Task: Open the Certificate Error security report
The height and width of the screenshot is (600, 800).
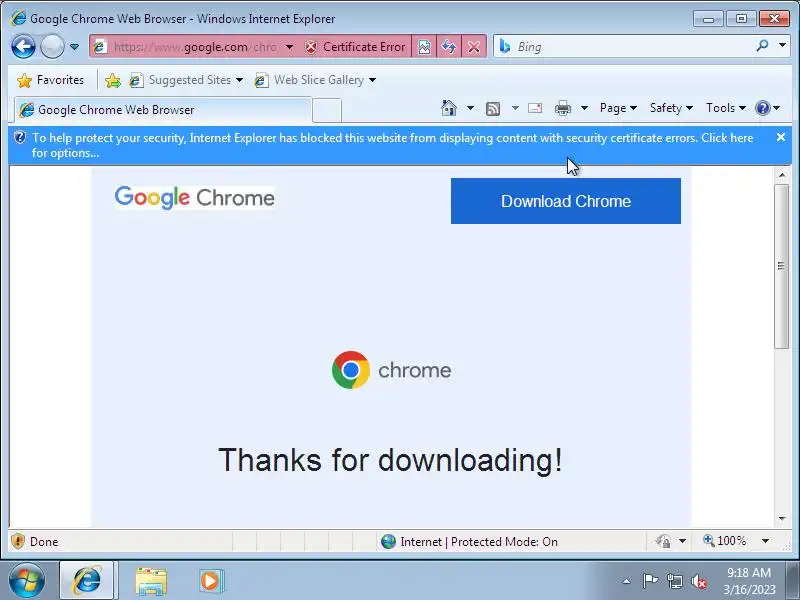Action: pos(355,47)
